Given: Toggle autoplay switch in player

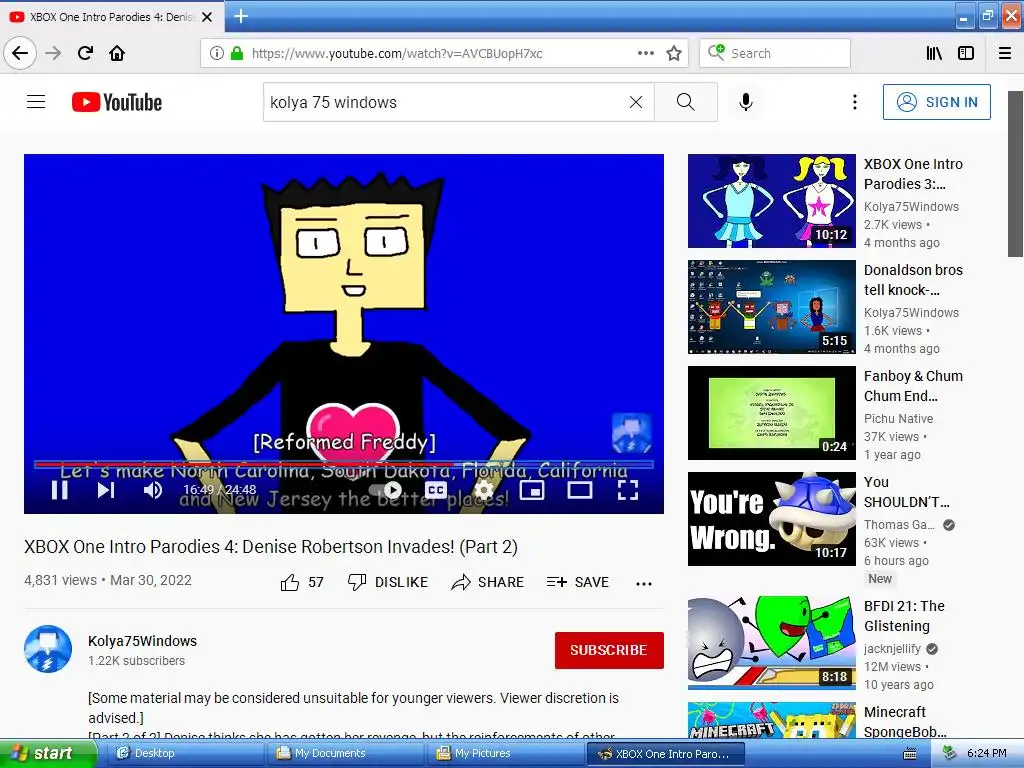Looking at the screenshot, I should pyautogui.click(x=387, y=490).
